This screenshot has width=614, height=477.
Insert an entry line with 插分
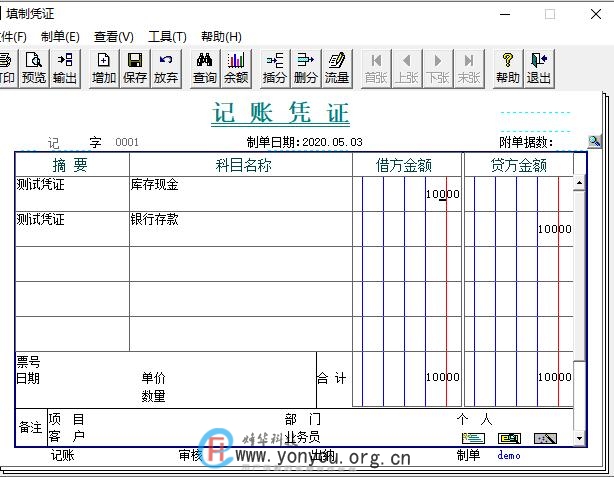click(x=275, y=68)
